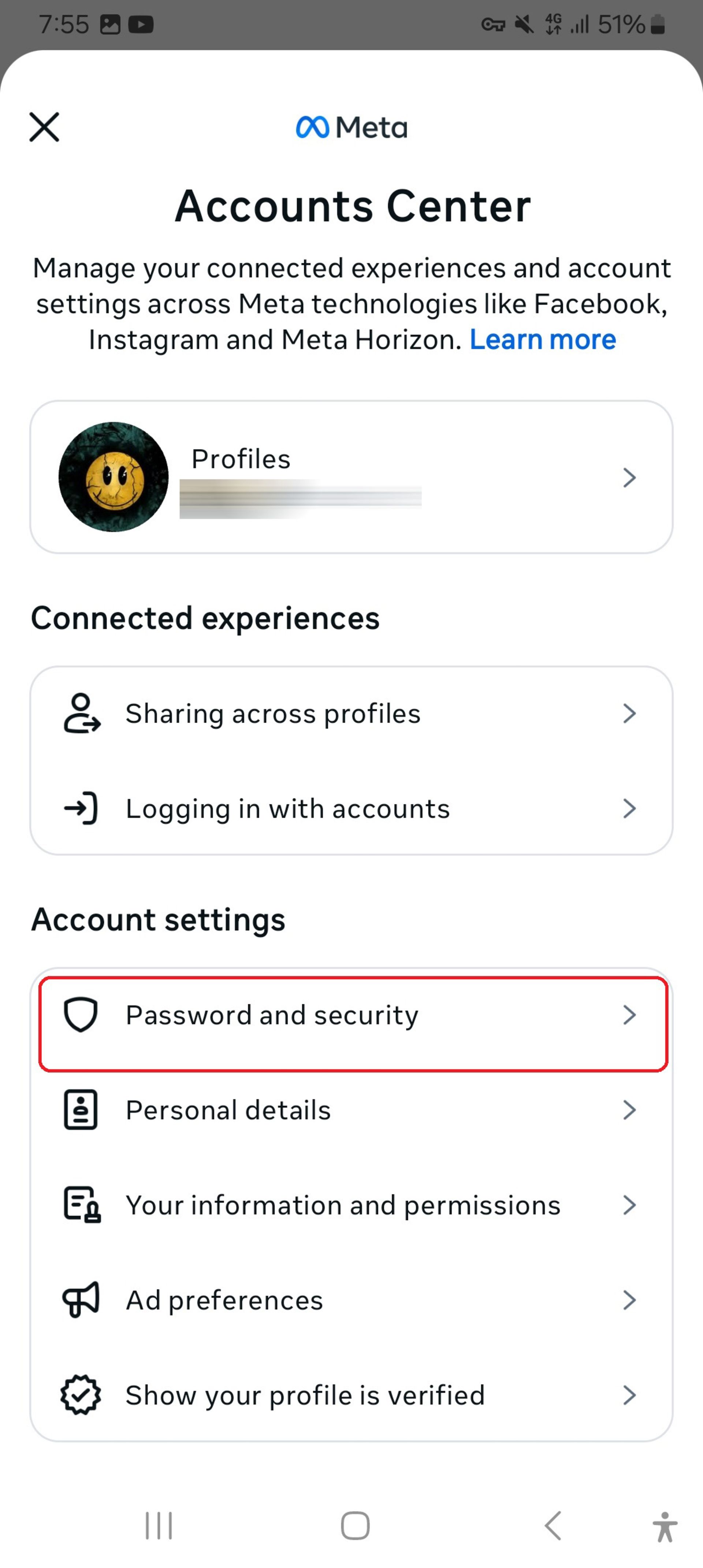Tap the information and permissions document-lock icon
This screenshot has width=703, height=1568.
pyautogui.click(x=82, y=1205)
